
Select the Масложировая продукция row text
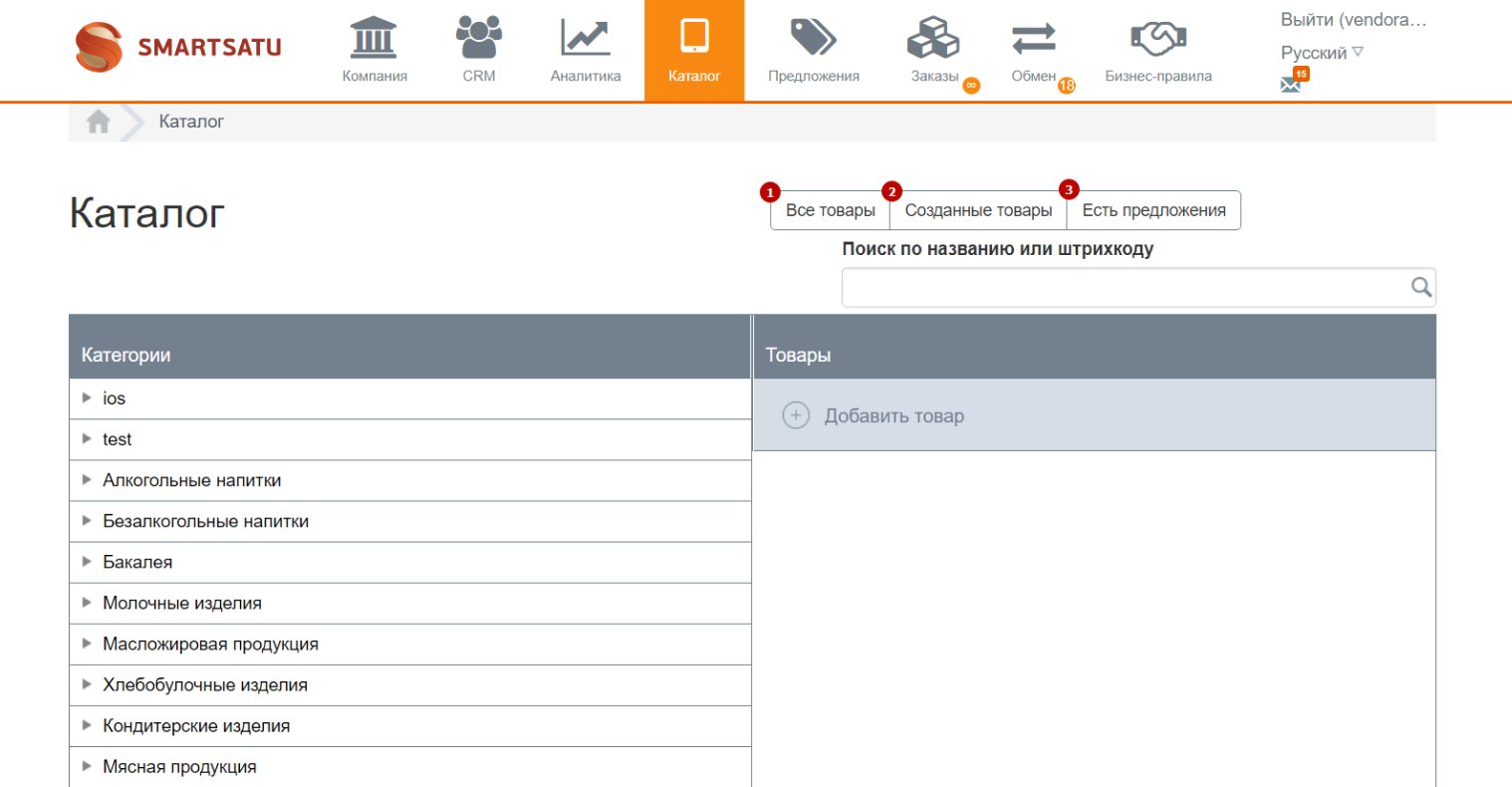pos(210,644)
